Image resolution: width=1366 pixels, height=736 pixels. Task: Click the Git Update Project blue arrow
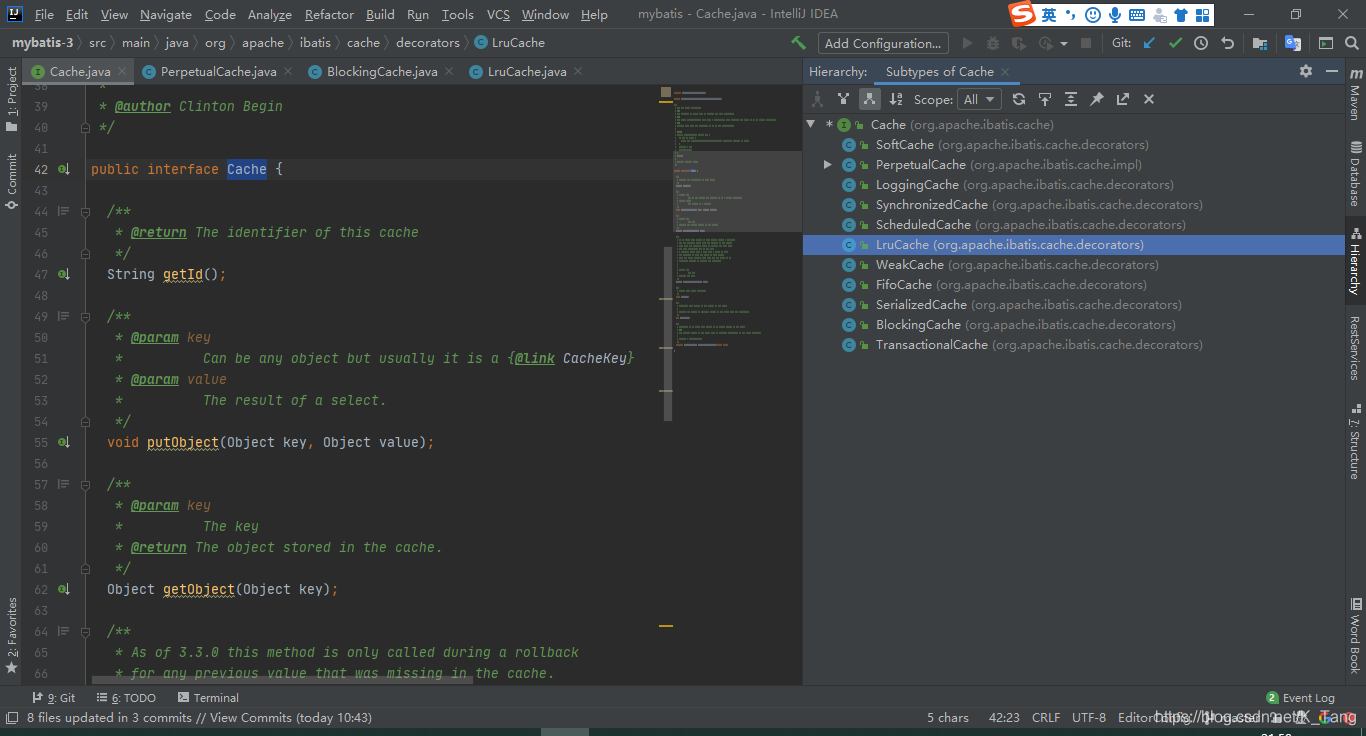pyautogui.click(x=1149, y=43)
